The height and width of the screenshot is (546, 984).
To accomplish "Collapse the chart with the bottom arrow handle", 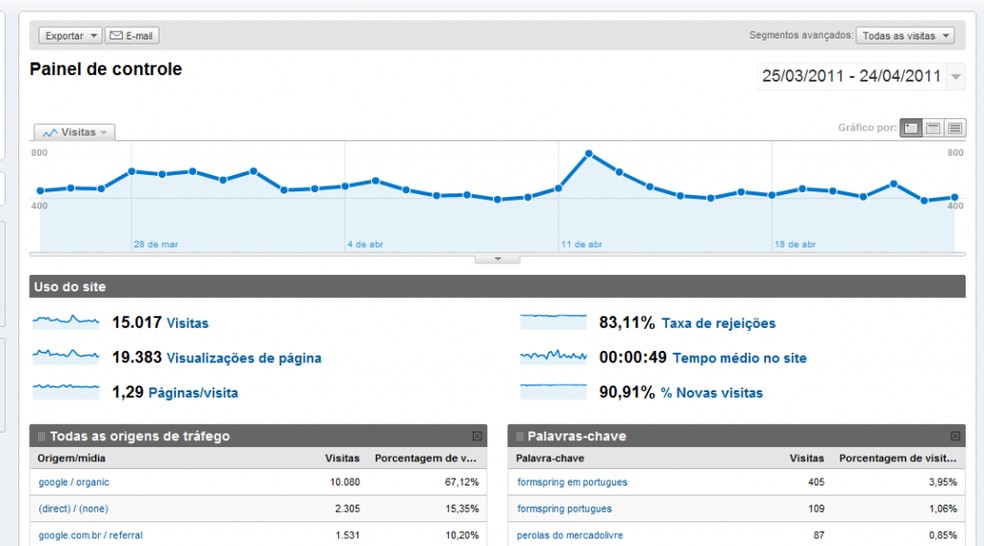I will click(498, 259).
